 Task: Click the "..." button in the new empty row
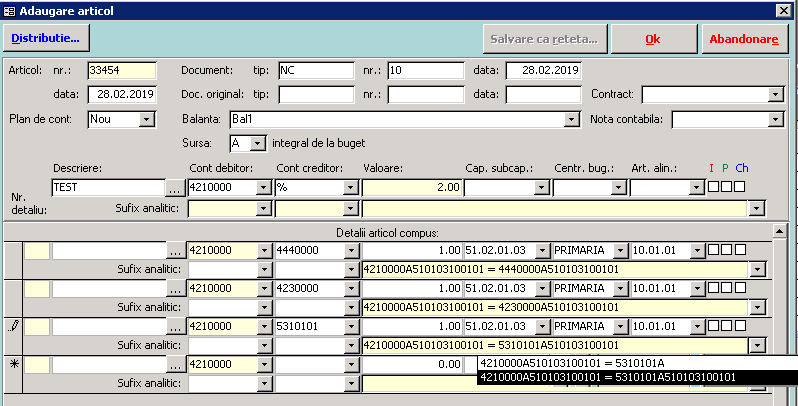tap(175, 364)
